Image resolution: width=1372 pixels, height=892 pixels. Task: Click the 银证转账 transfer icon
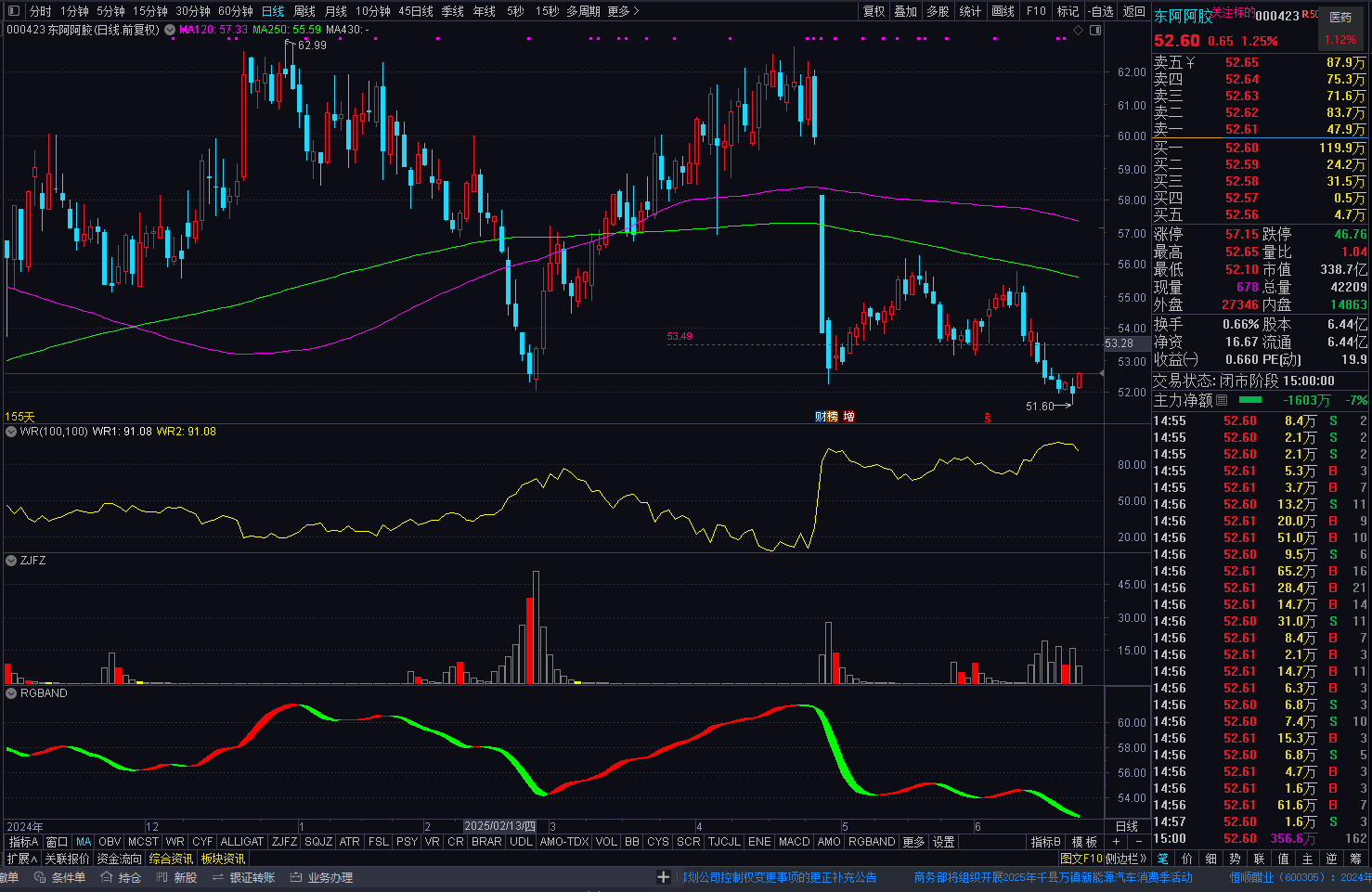click(x=217, y=877)
